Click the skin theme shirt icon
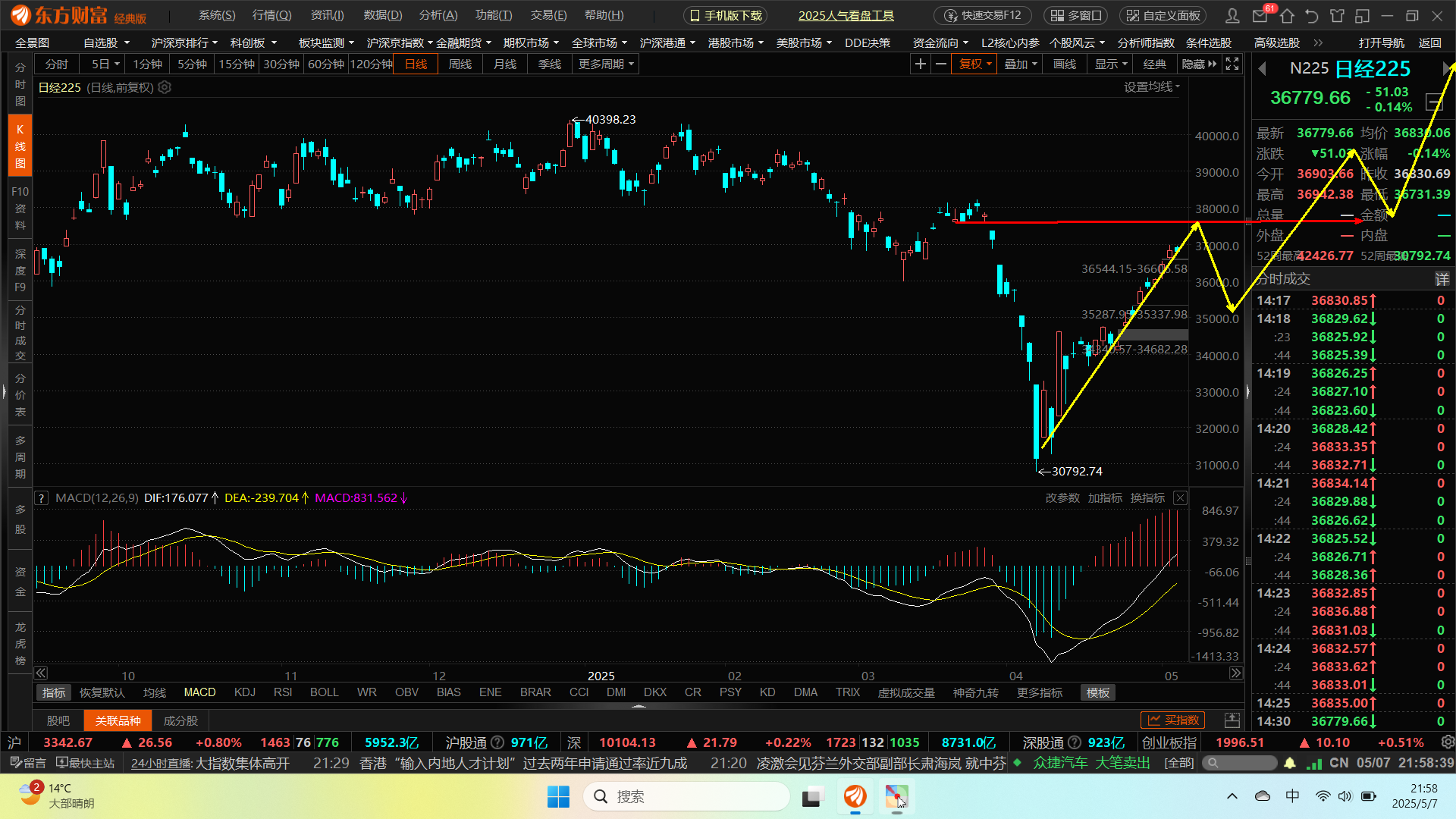1456x819 pixels. click(1337, 16)
